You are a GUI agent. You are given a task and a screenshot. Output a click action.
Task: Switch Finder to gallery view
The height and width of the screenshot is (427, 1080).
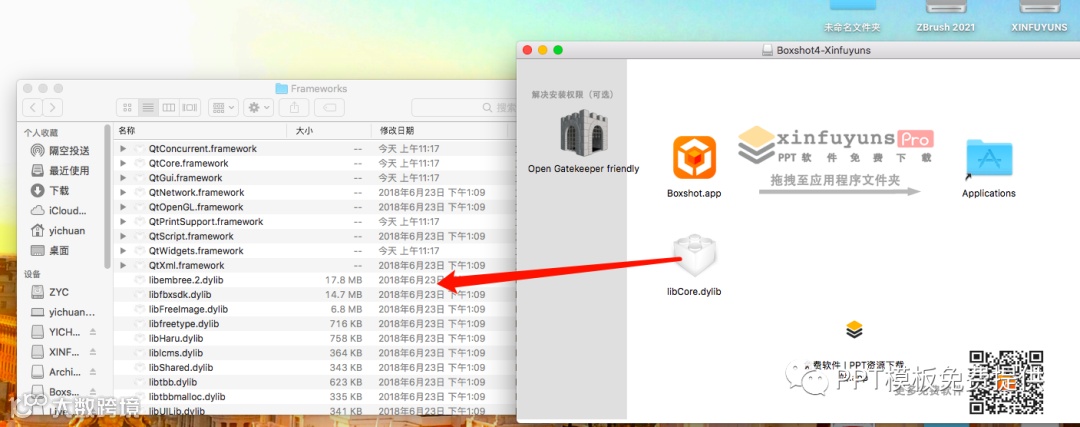click(189, 107)
